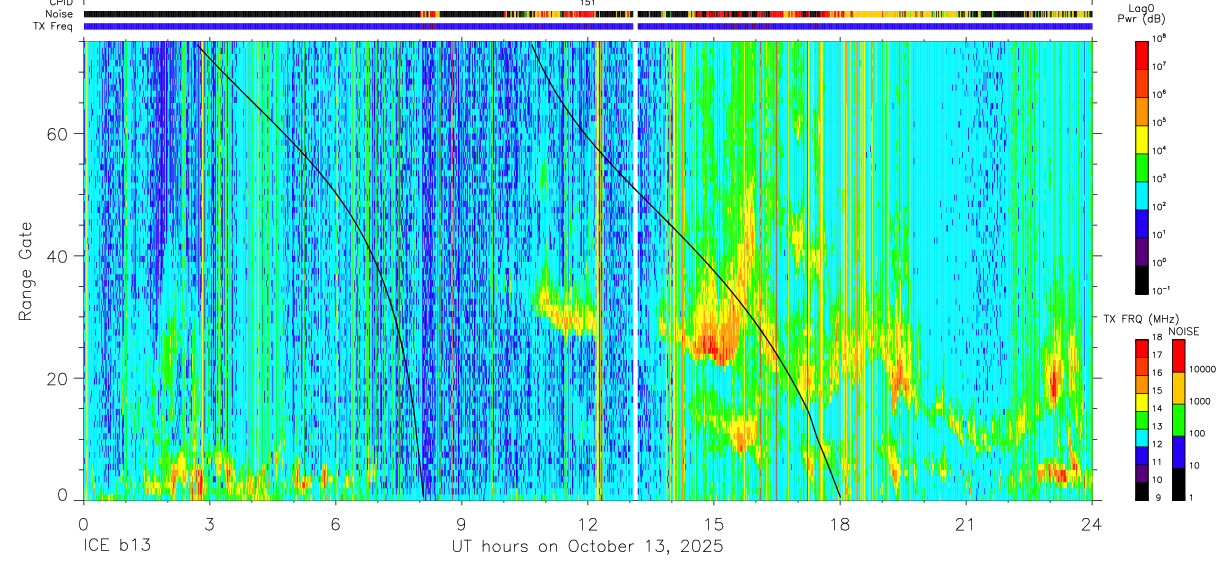Click the "Range Gate" y-axis title
Image resolution: width=1228 pixels, height=567 pixels.
[x=25, y=272]
